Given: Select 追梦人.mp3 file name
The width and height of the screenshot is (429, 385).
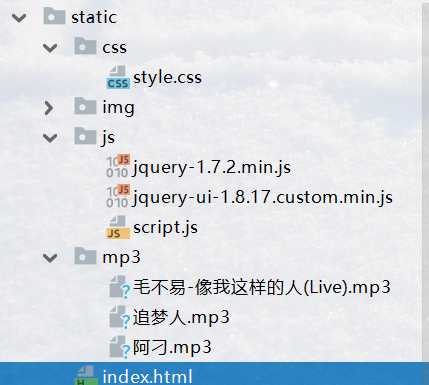Looking at the screenshot, I should tap(181, 318).
